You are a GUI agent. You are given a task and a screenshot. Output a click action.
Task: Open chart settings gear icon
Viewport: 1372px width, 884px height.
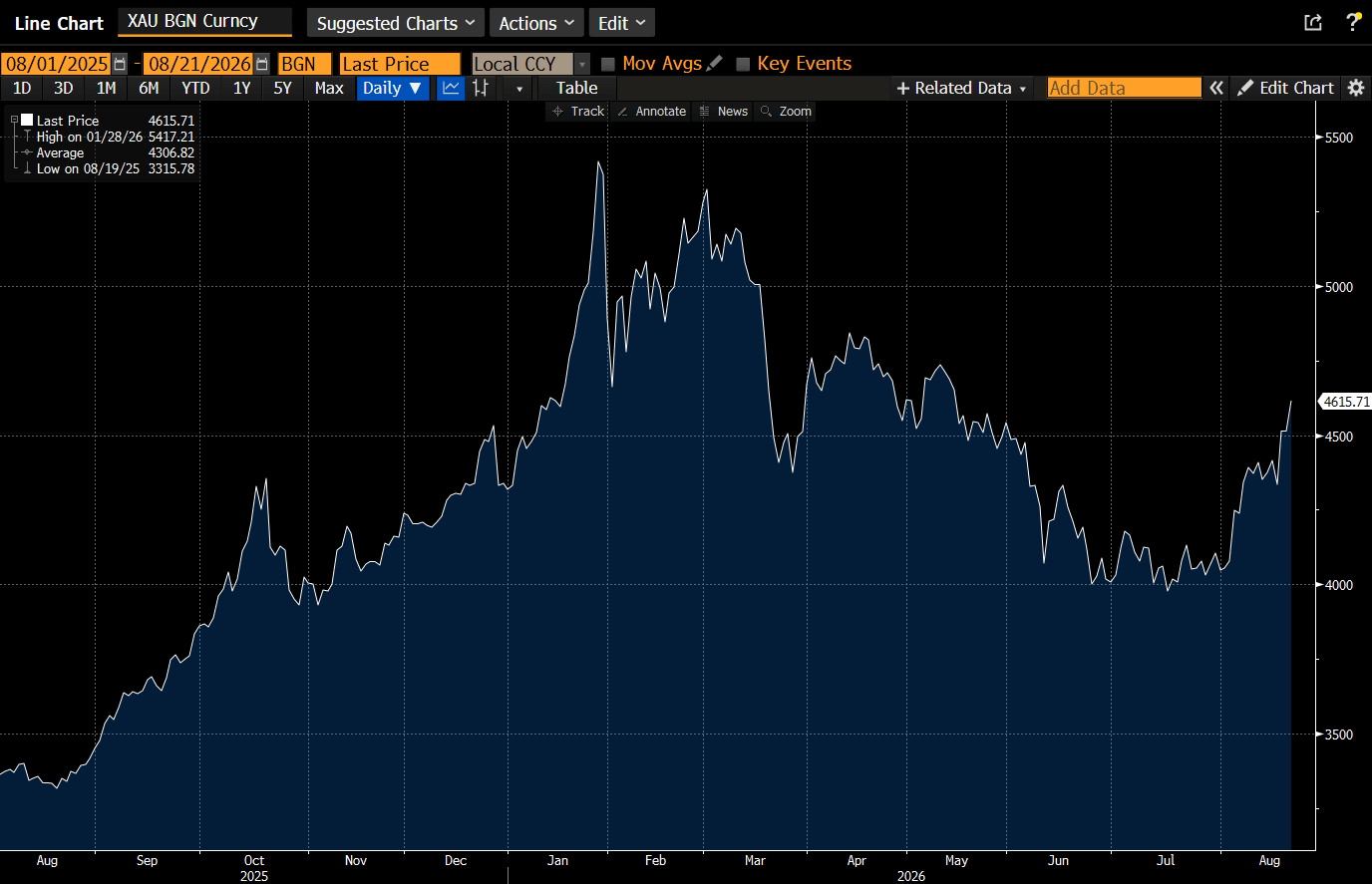click(x=1356, y=88)
